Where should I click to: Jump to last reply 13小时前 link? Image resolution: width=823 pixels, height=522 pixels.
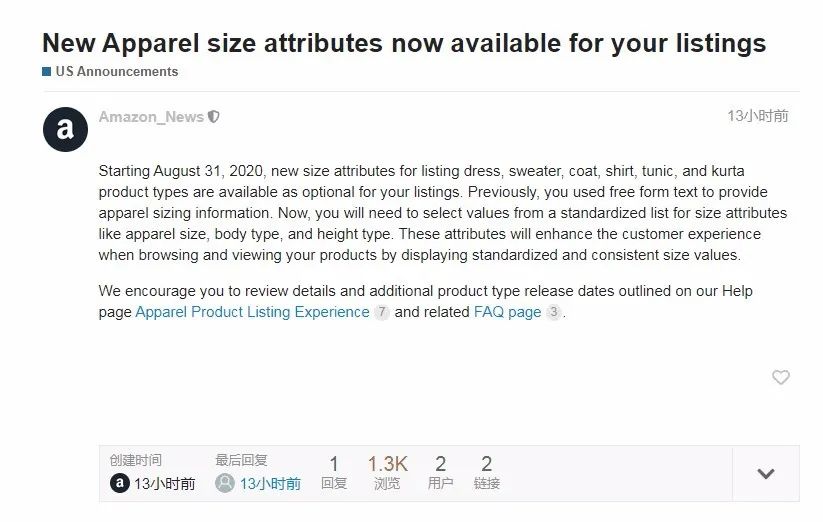(x=270, y=483)
